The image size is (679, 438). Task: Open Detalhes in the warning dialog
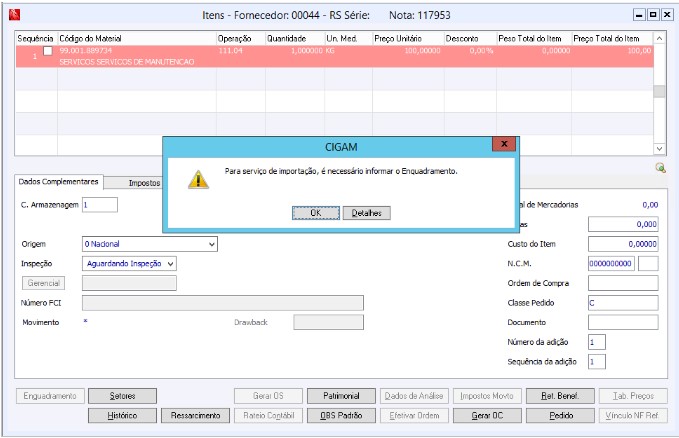pyautogui.click(x=366, y=213)
